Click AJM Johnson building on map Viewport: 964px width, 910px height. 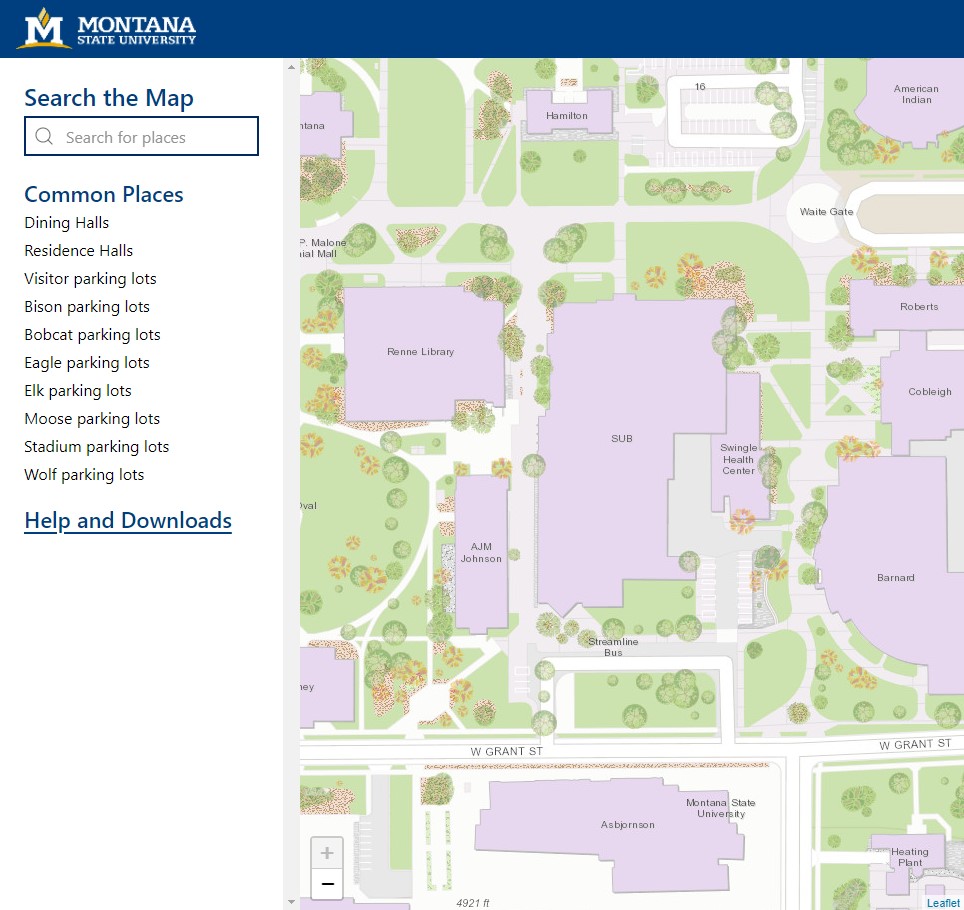(x=481, y=553)
